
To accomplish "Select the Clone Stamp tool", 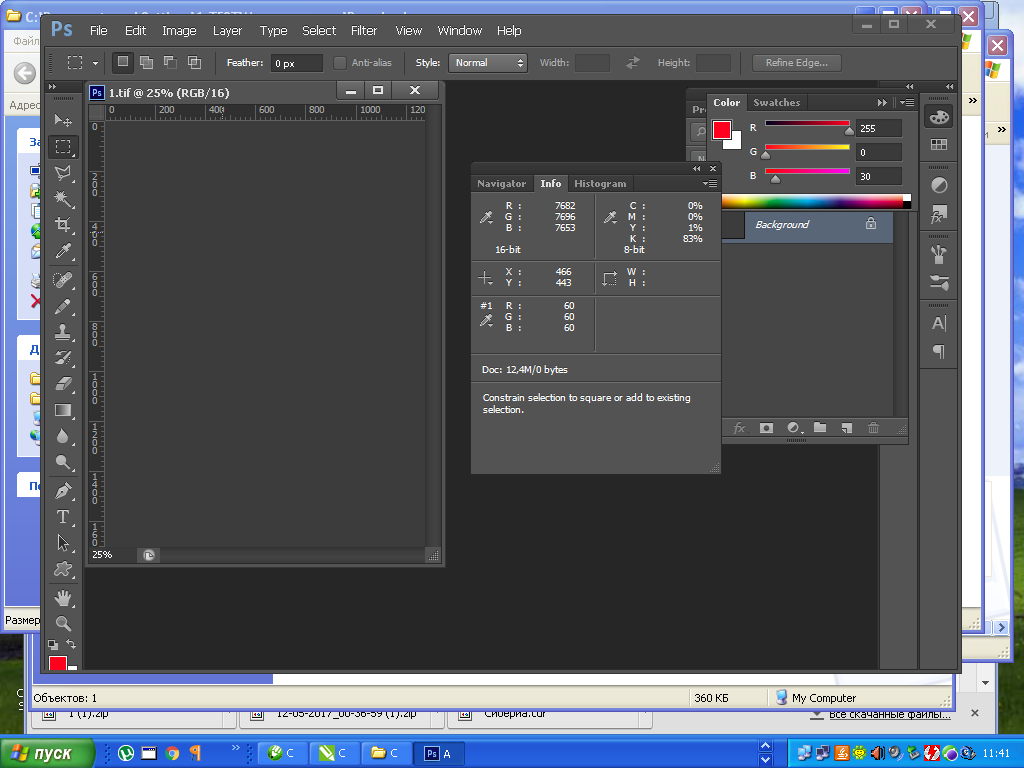I will pyautogui.click(x=63, y=332).
